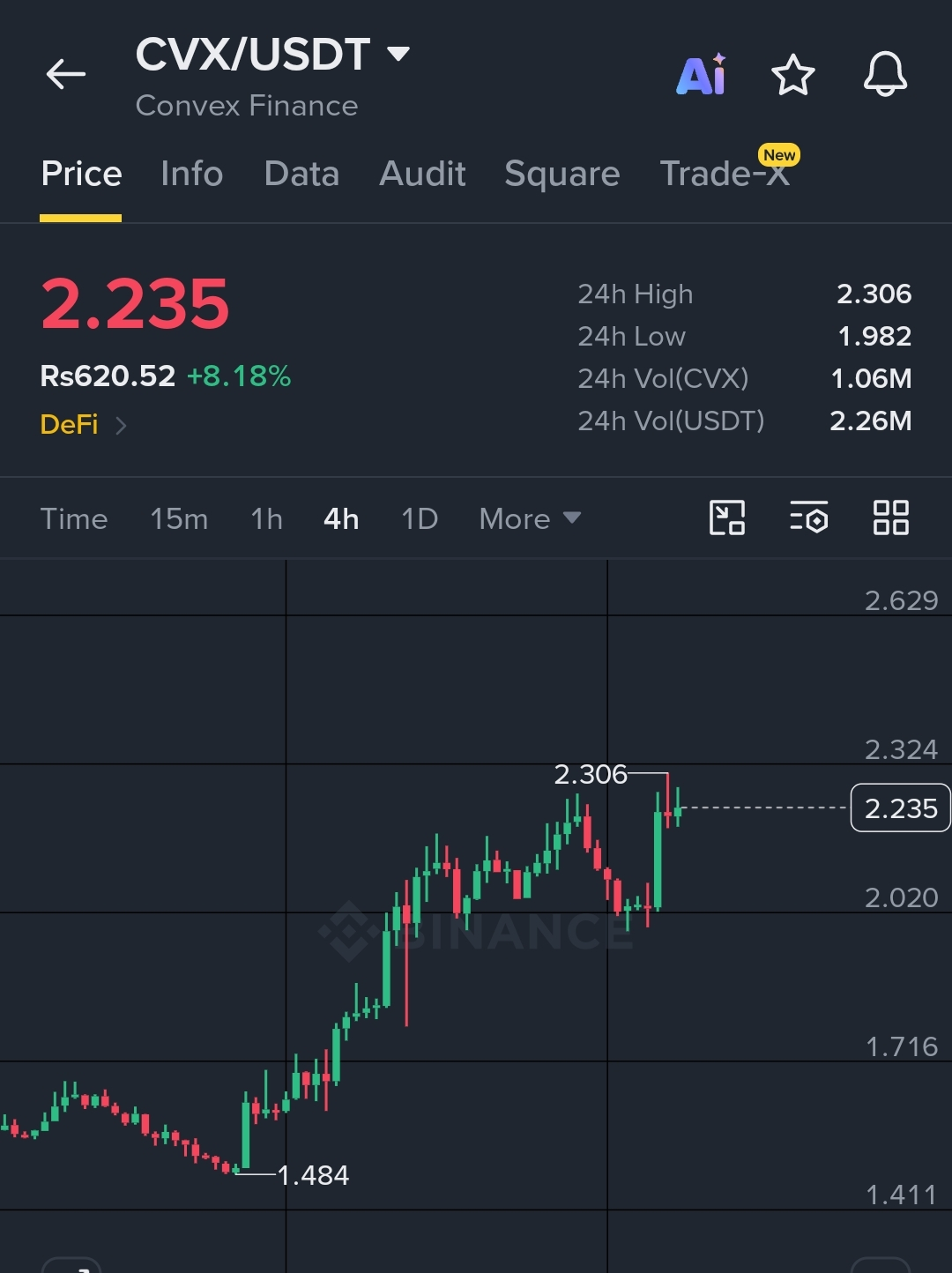Open the CVX/USDT pair selector dropdown
This screenshot has height=1273, width=952.
pyautogui.click(x=272, y=55)
